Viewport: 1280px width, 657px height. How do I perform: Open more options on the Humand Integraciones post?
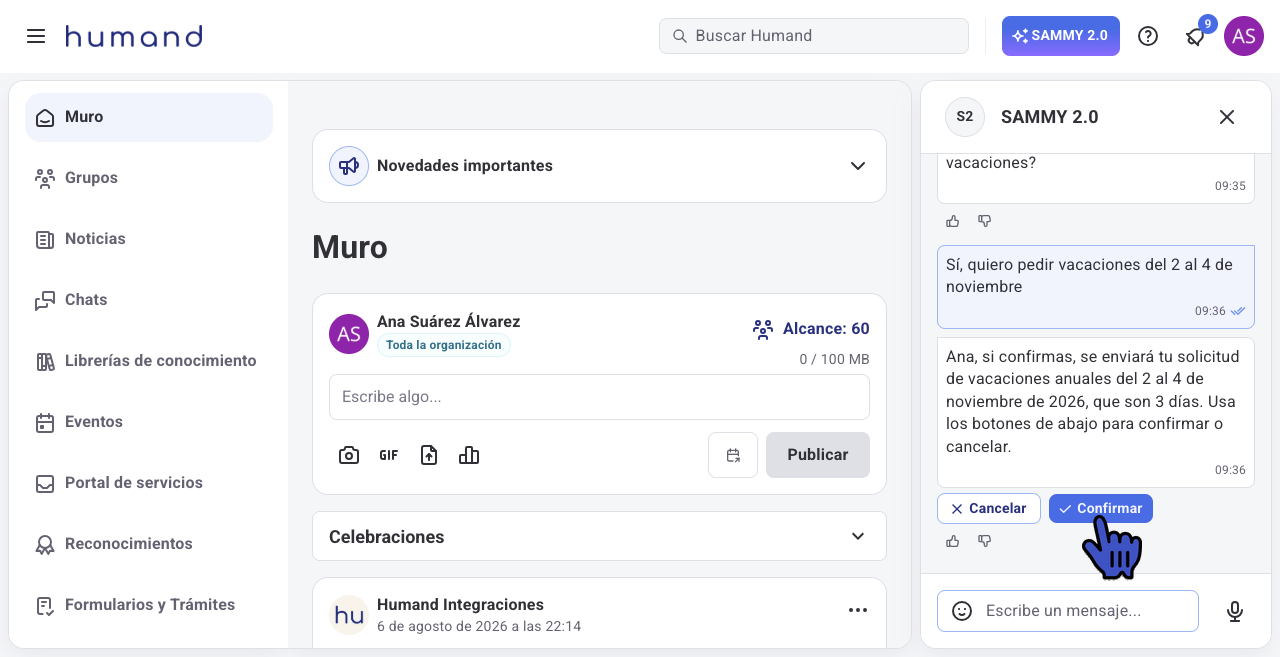[858, 610]
